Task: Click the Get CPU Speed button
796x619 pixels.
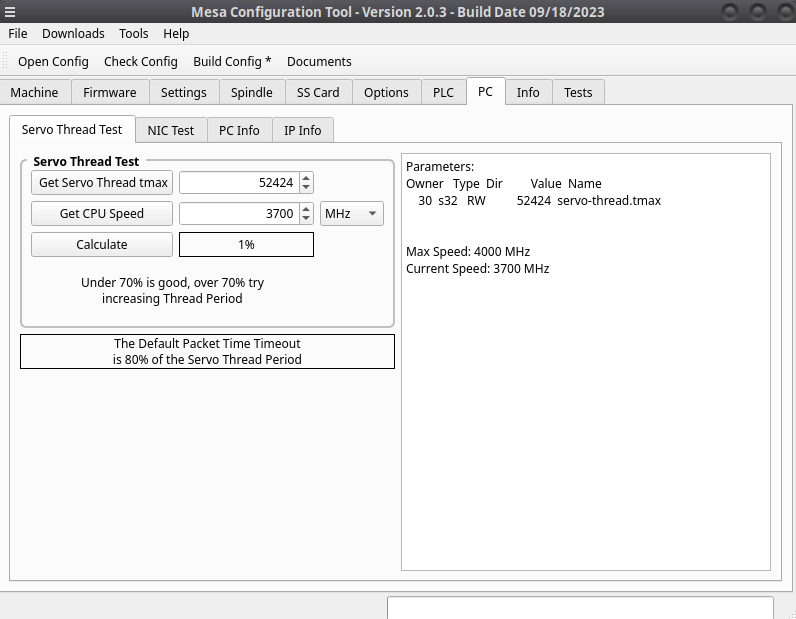Action: tap(102, 214)
